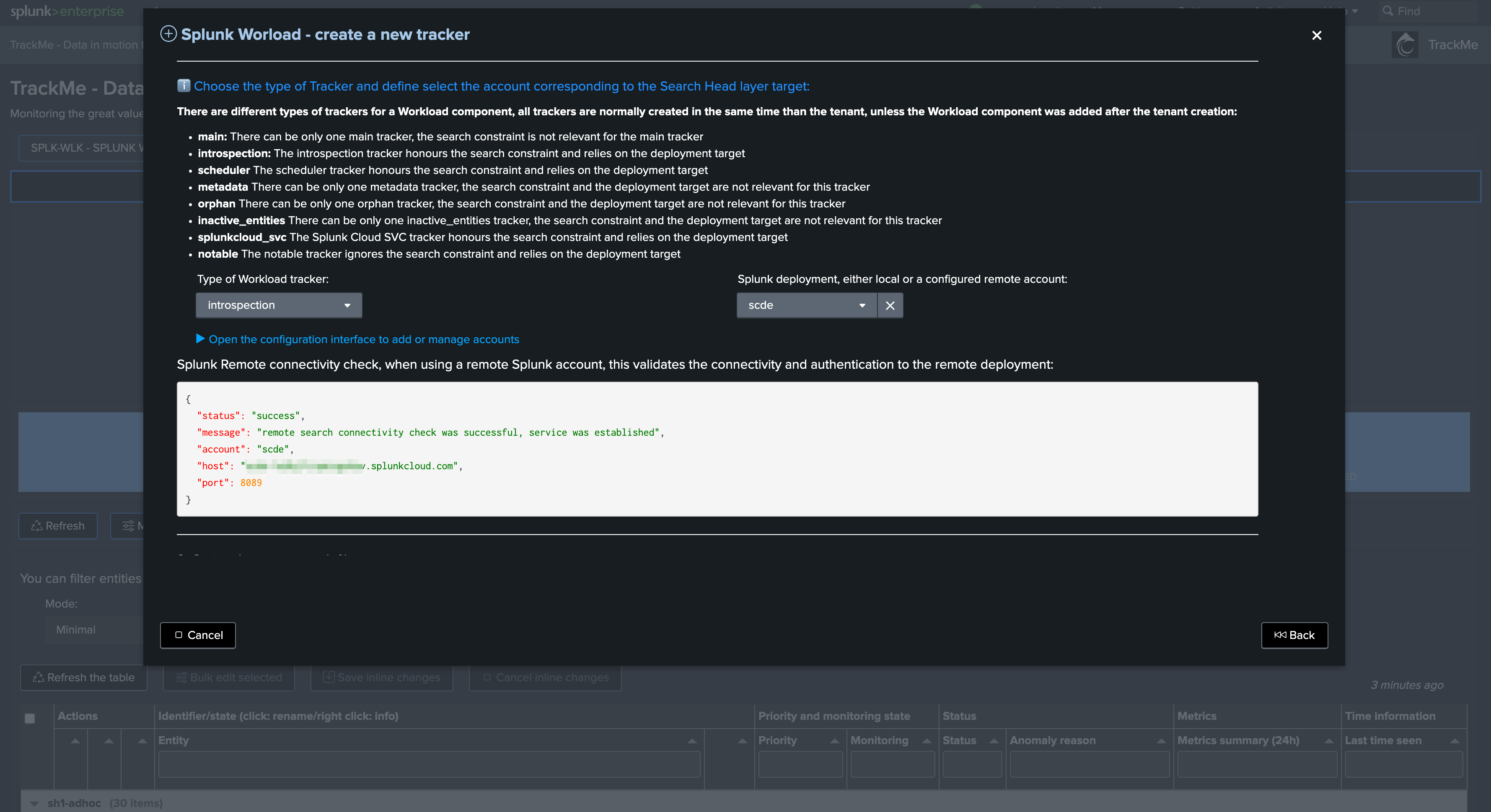The image size is (1491, 812).
Task: Click Refresh the table button
Action: [84, 677]
